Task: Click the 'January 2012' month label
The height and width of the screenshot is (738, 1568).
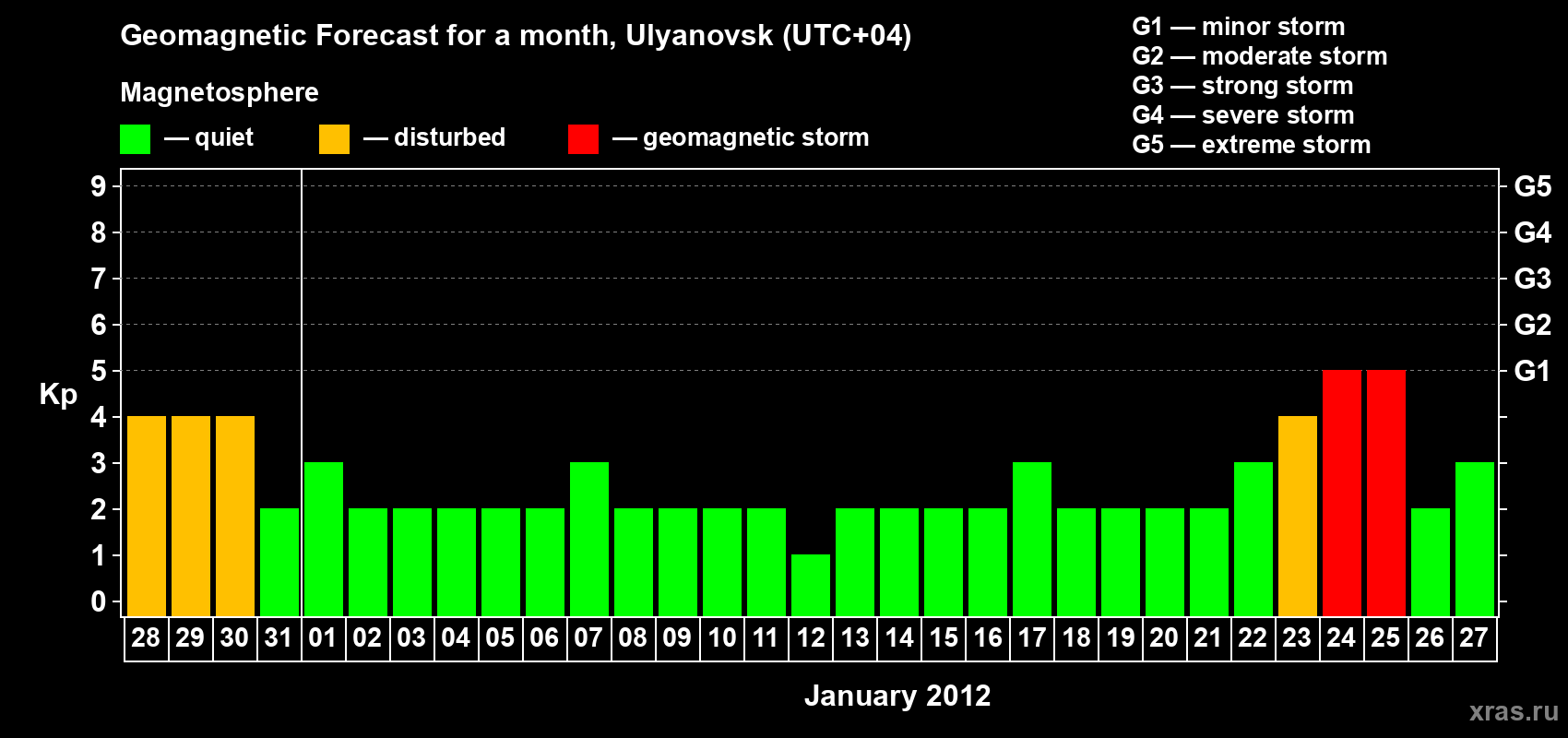Action: point(897,696)
